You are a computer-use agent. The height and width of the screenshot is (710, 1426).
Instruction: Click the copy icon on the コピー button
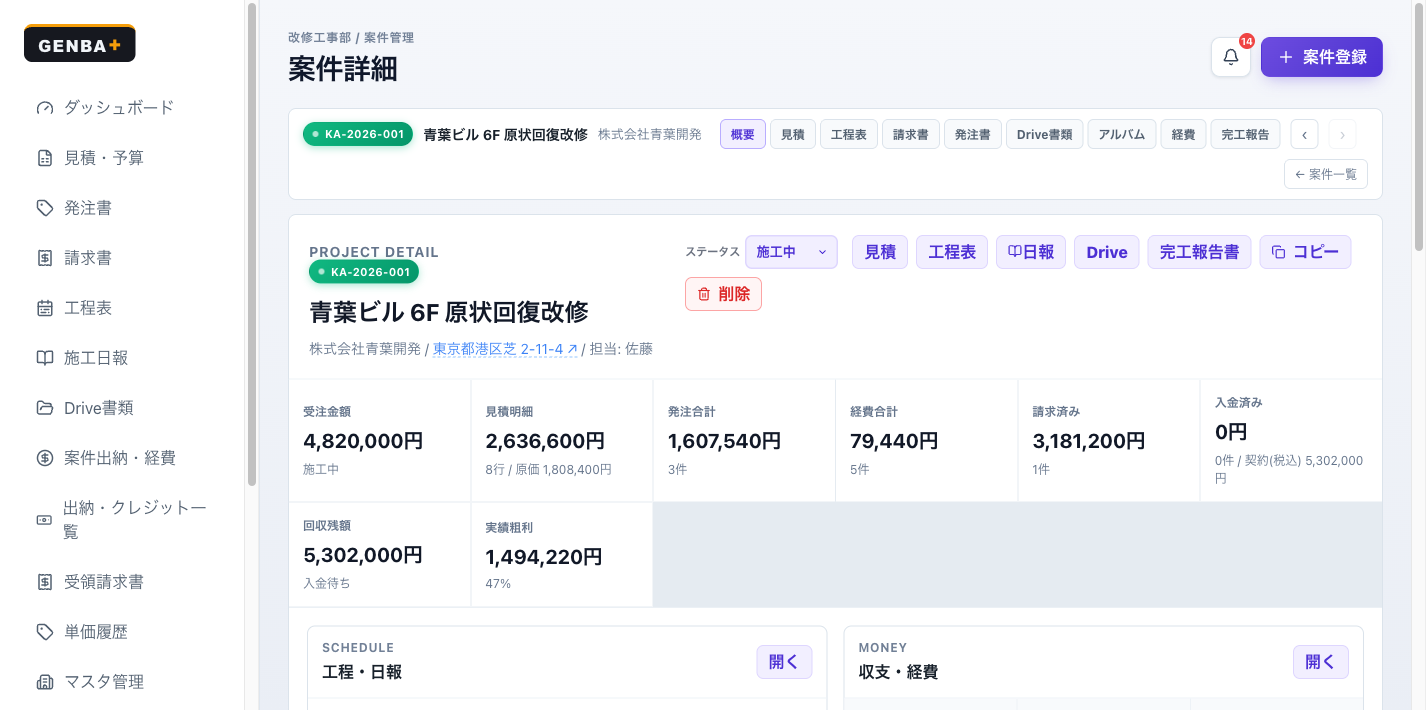(x=1278, y=252)
